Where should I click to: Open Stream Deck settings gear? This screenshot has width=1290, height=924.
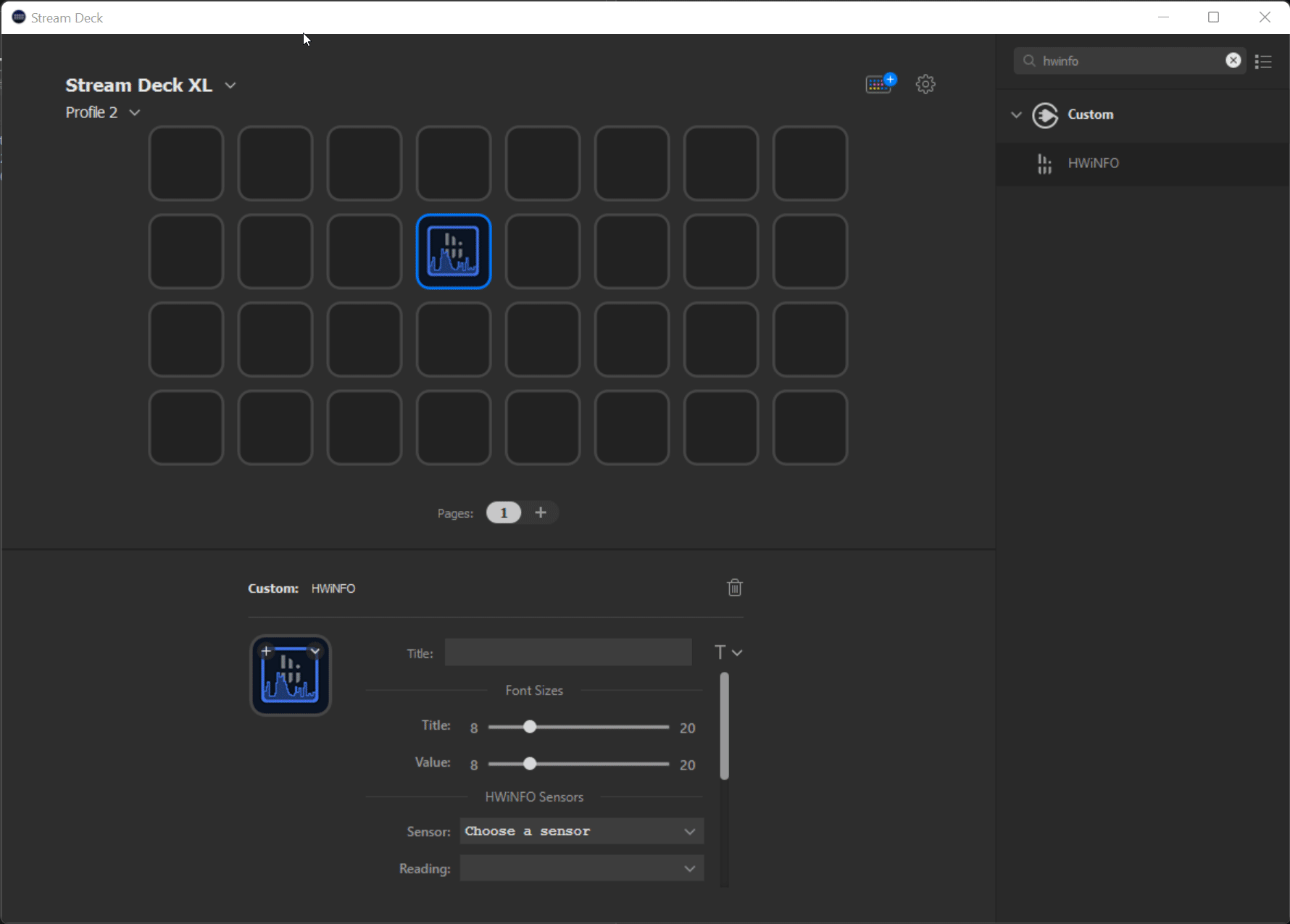(925, 84)
